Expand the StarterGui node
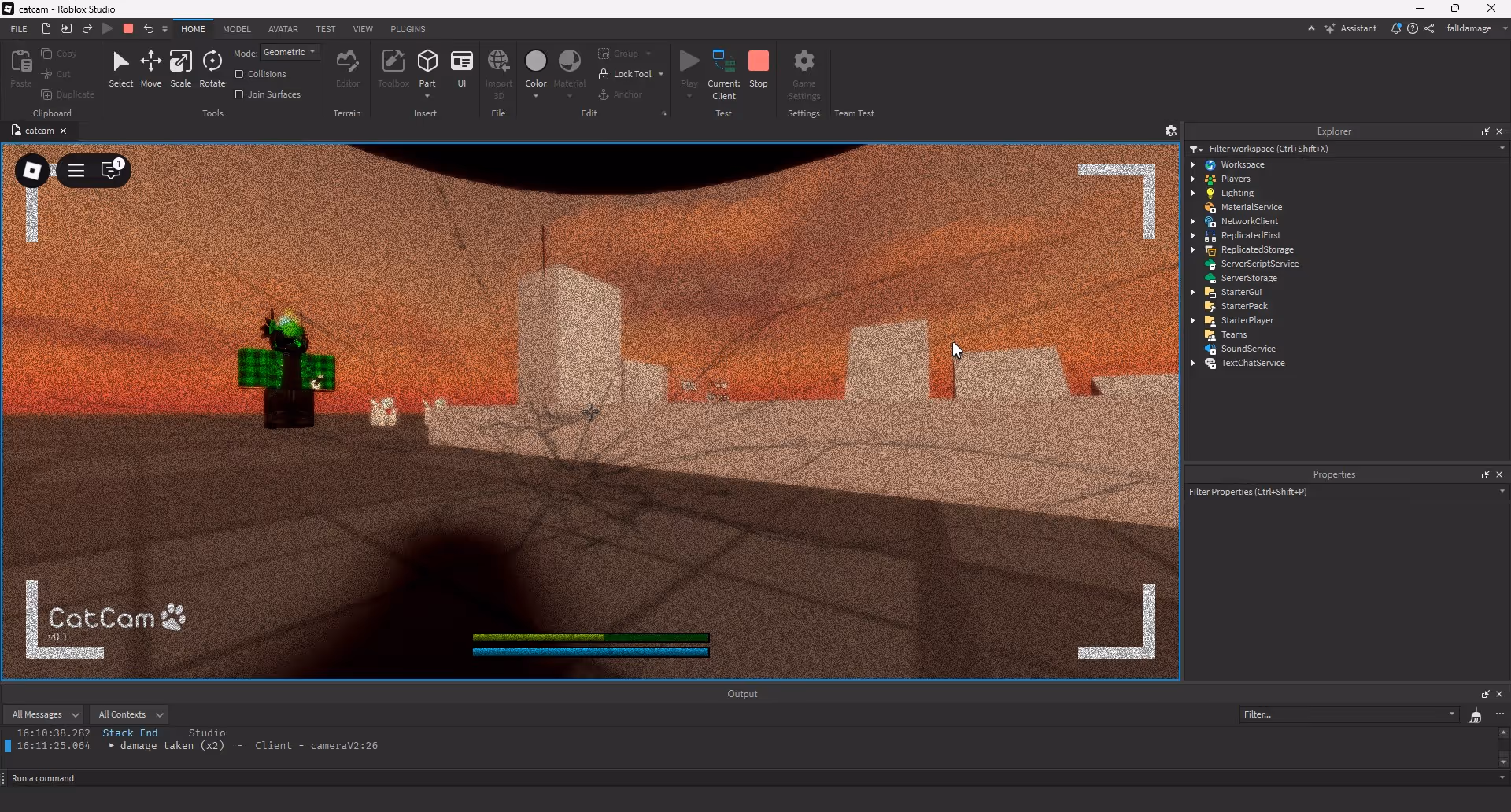 coord(1193,292)
